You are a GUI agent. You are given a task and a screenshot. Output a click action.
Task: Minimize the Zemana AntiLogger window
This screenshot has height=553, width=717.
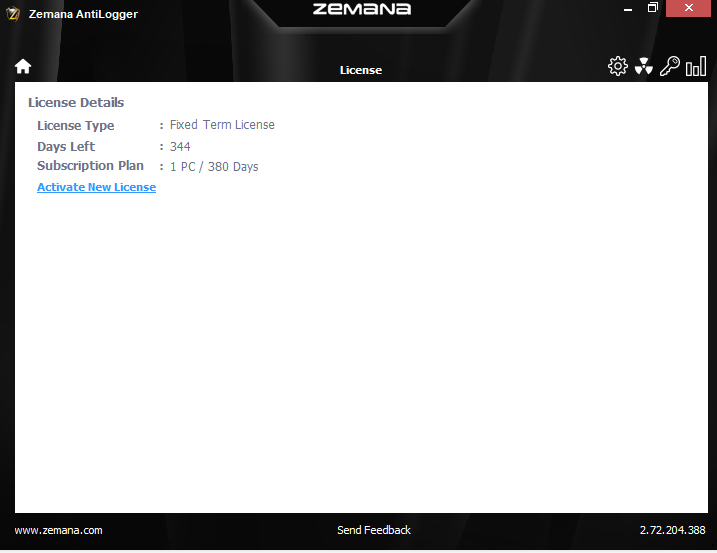[628, 9]
